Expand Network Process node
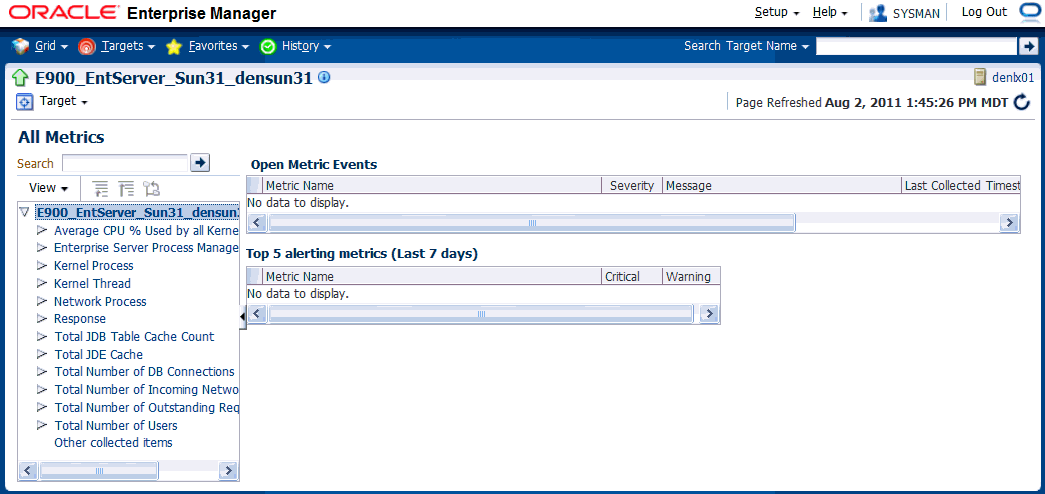The image size is (1045, 494). coord(42,301)
